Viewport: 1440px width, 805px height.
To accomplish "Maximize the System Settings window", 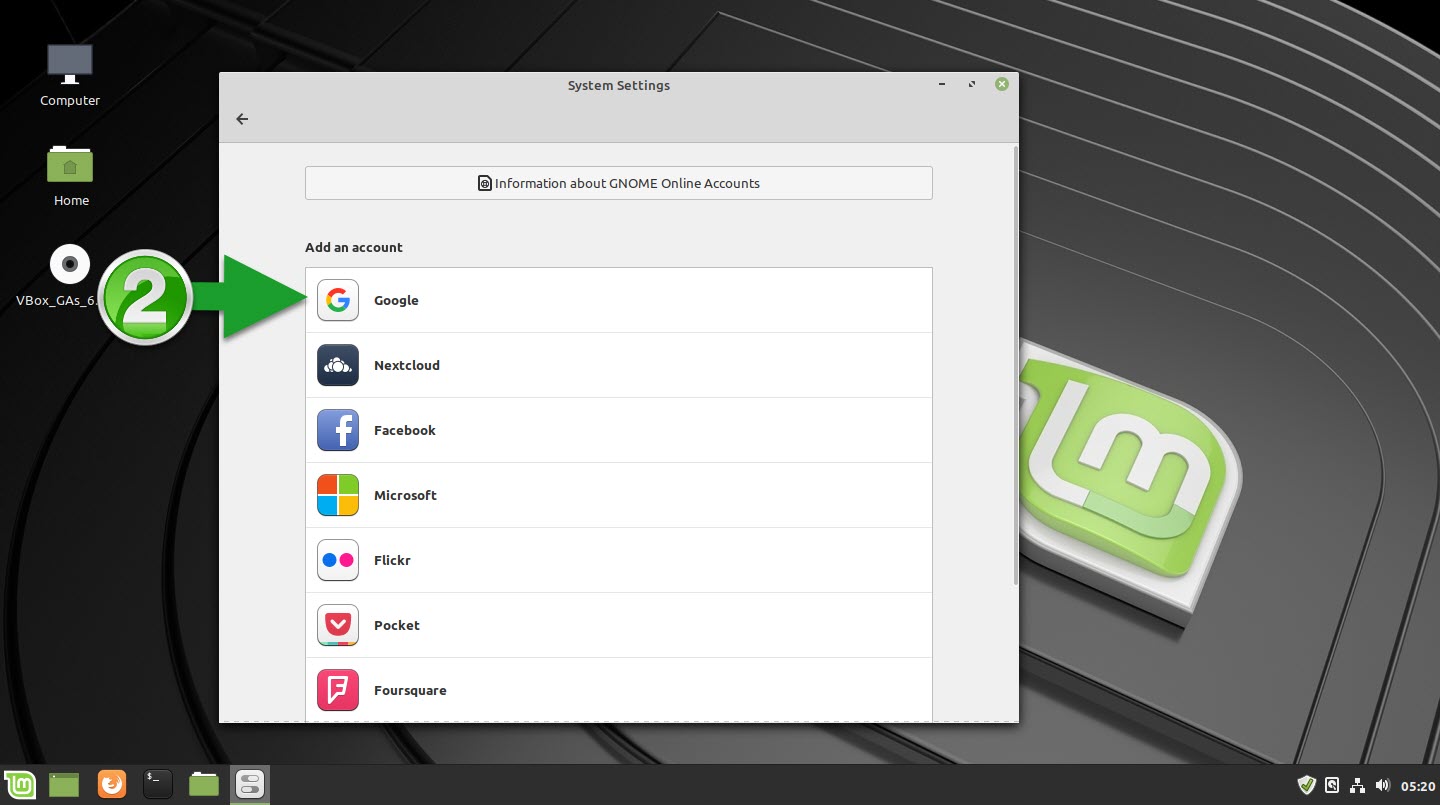I will (972, 85).
